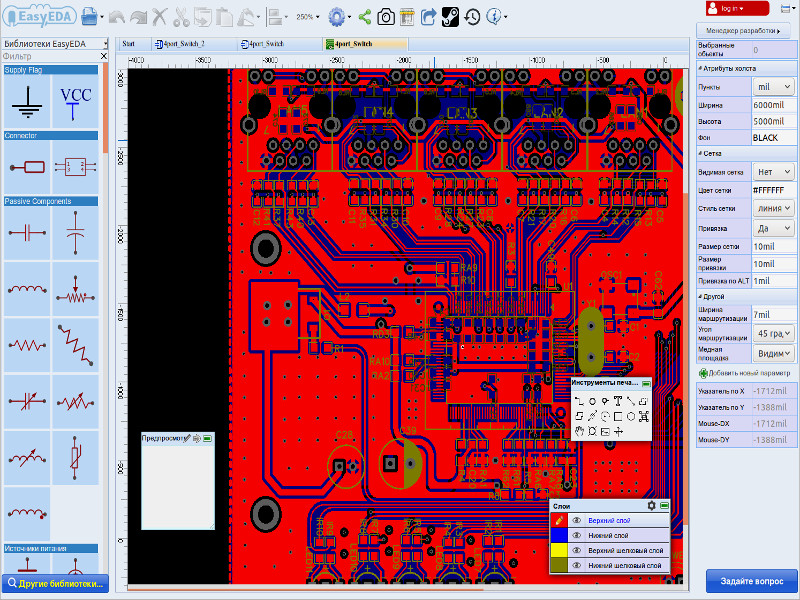This screenshot has height=600, width=800.
Task: Click the delete X icon
Action: coord(160,16)
